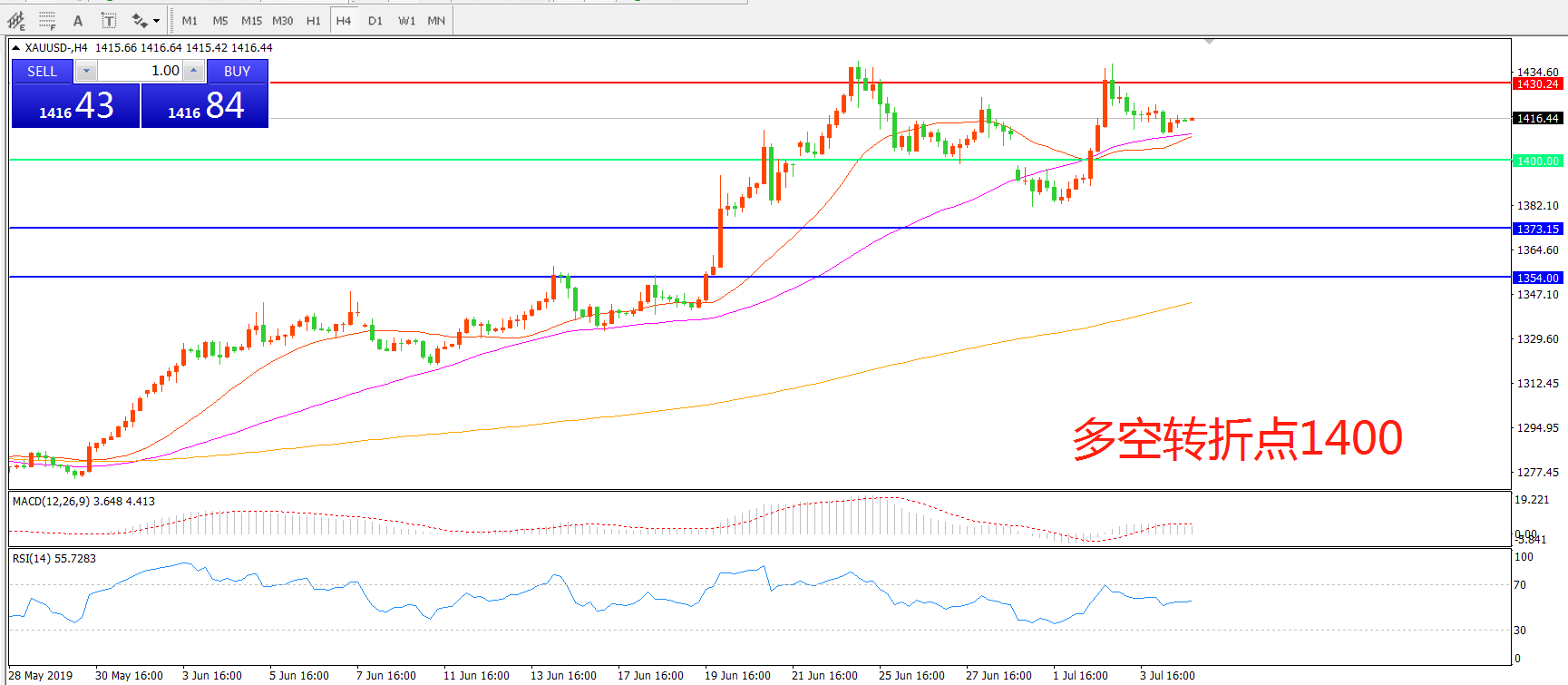Image resolution: width=1568 pixels, height=685 pixels.
Task: Click the red 1430.24 price level label
Action: (1537, 83)
